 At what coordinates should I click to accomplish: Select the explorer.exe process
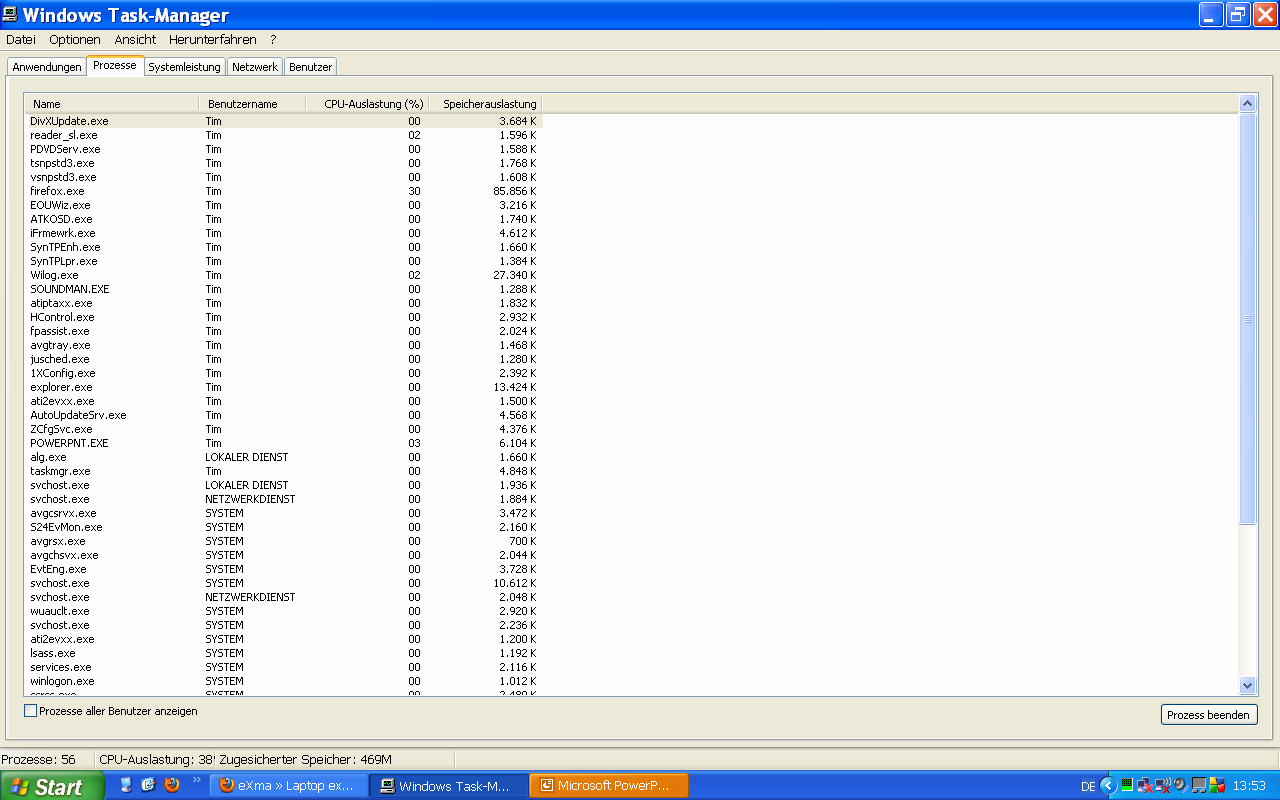(x=283, y=387)
